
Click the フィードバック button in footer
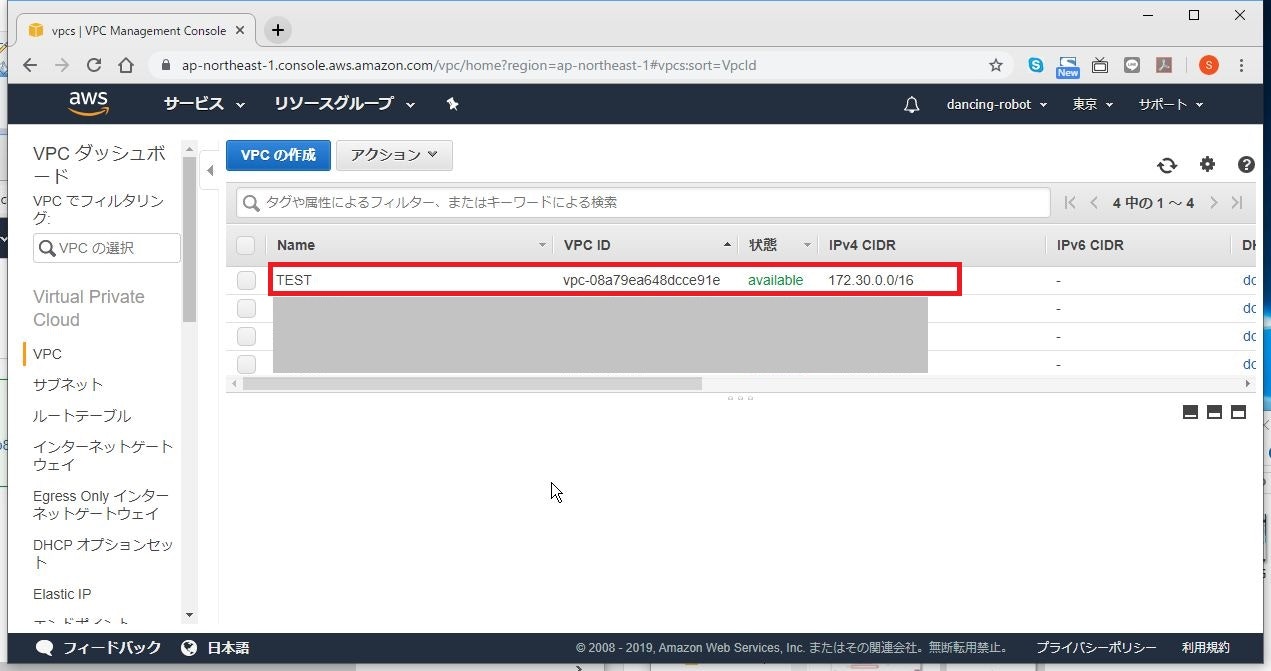[98, 648]
